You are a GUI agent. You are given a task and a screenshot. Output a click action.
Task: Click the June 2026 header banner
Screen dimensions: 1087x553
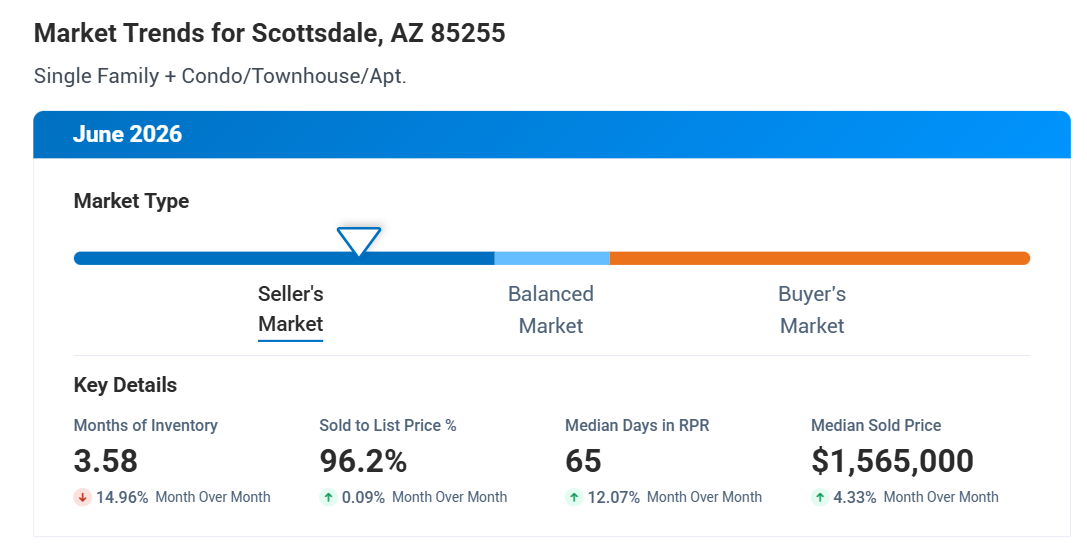[x=552, y=134]
